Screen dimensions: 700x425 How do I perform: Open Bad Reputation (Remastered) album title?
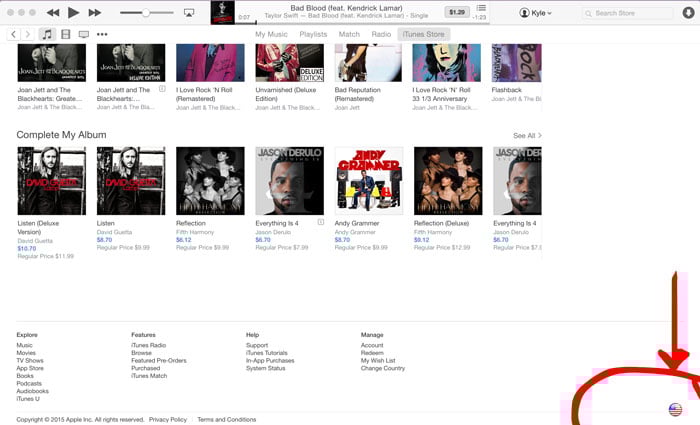tap(358, 94)
